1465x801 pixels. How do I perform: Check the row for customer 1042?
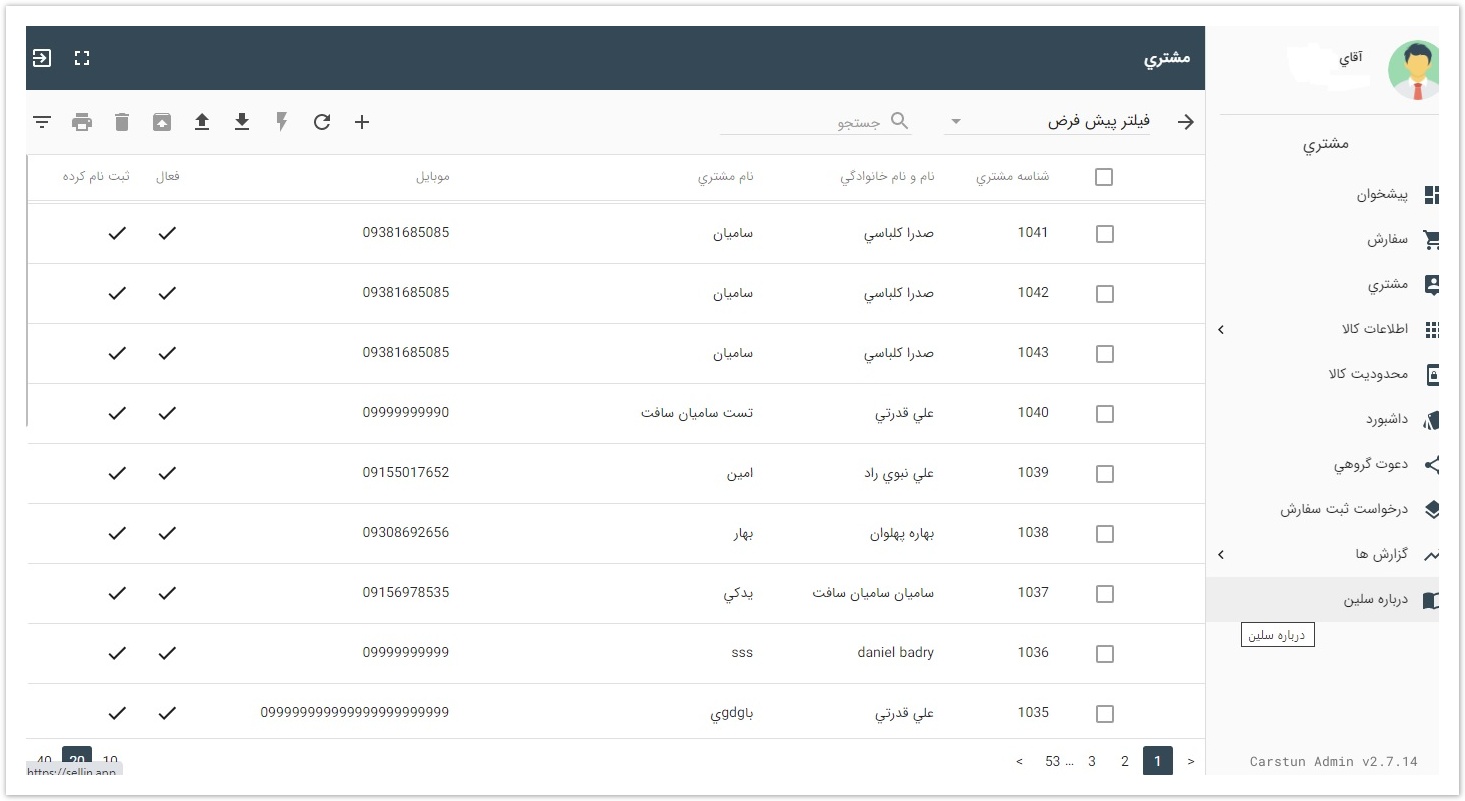[1104, 293]
